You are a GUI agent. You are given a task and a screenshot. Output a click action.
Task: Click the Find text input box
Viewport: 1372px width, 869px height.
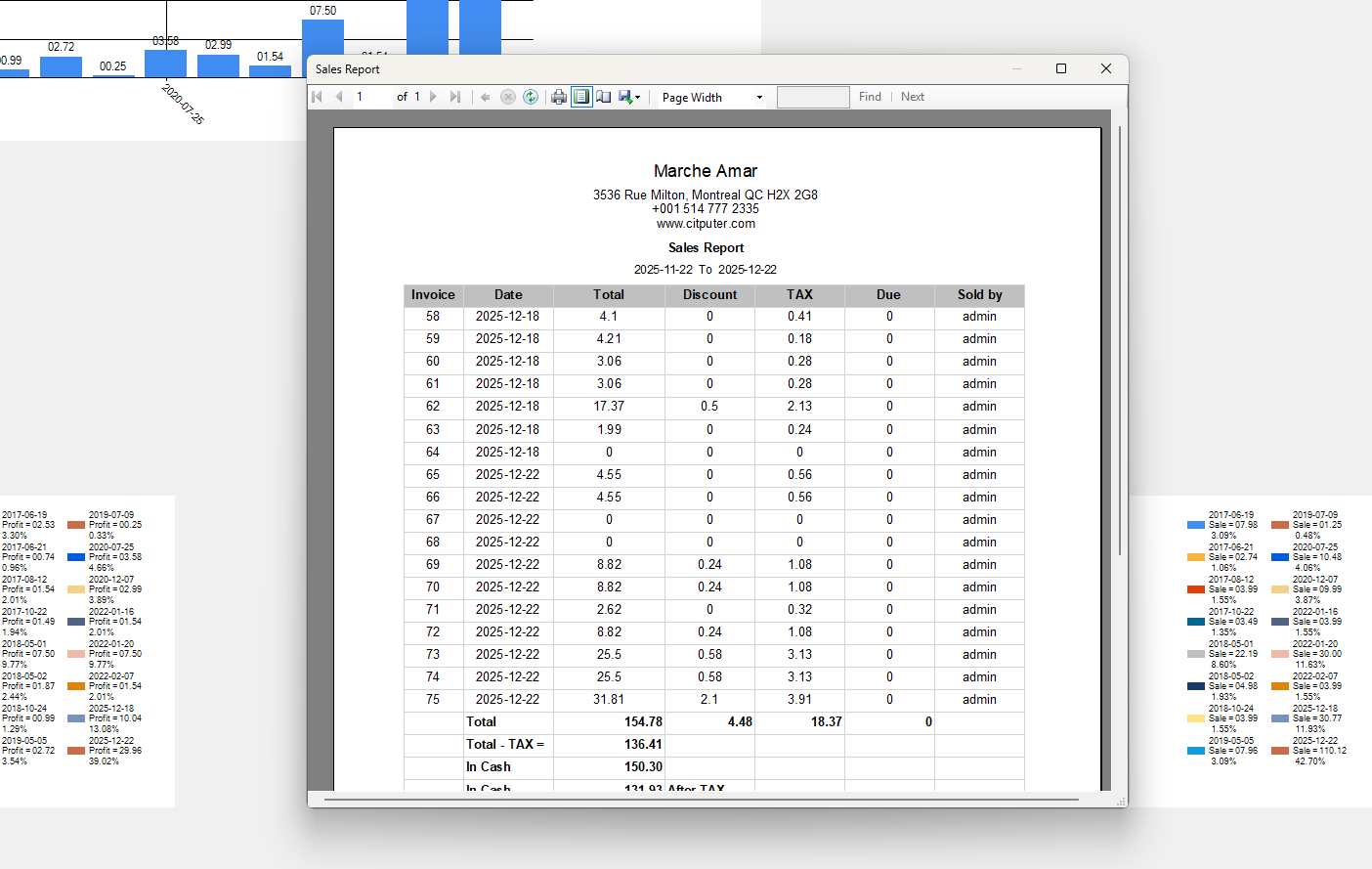813,97
